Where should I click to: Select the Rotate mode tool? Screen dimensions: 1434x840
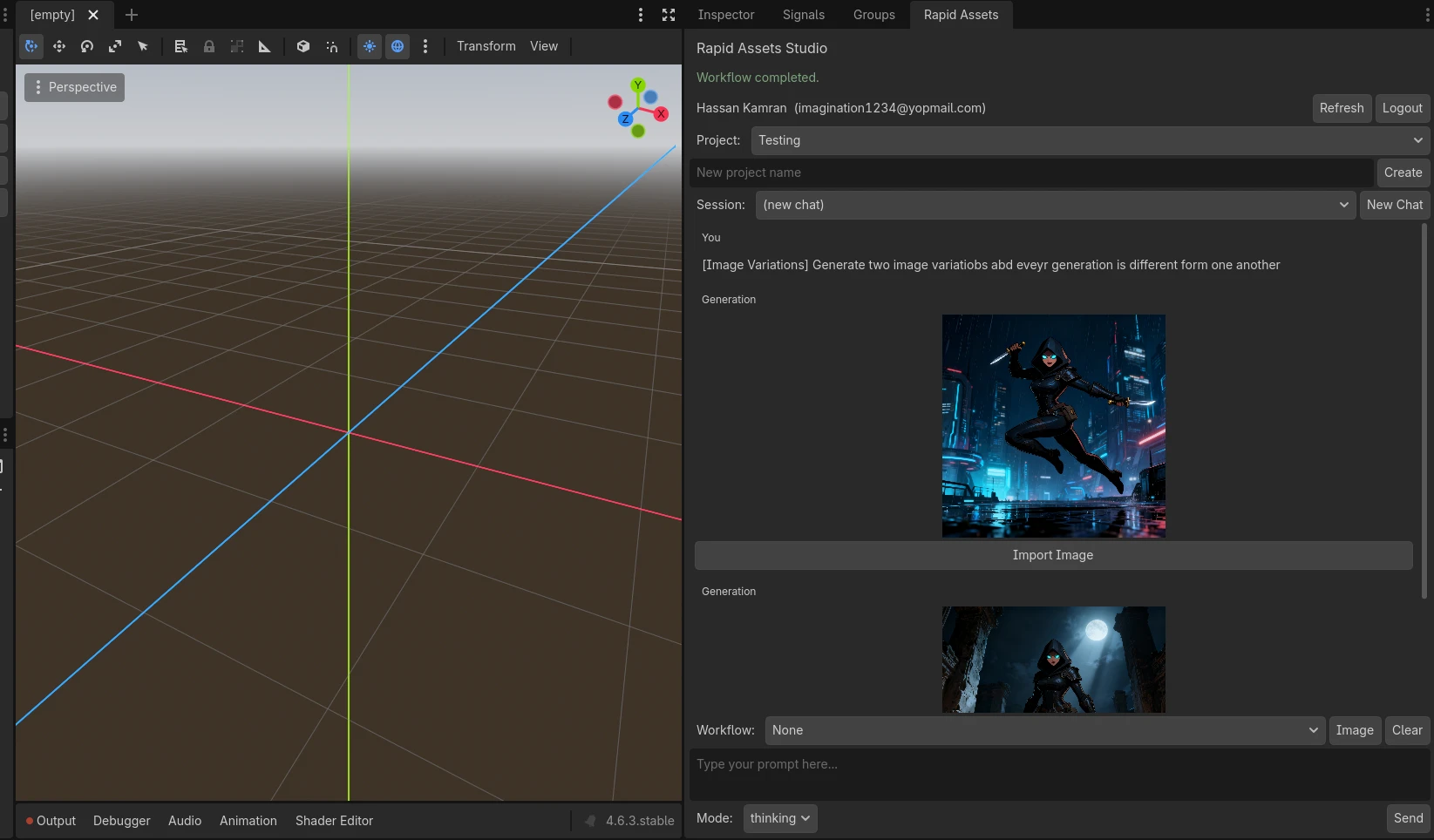point(87,46)
